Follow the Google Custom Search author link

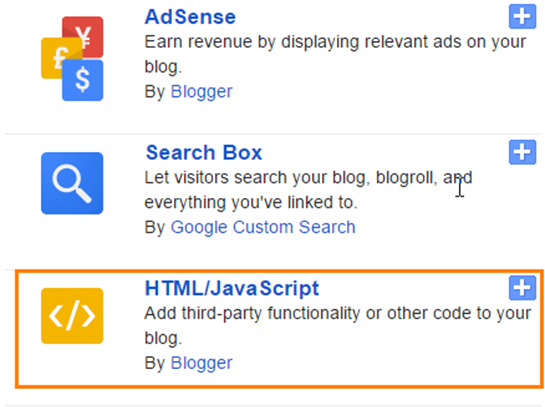263,227
